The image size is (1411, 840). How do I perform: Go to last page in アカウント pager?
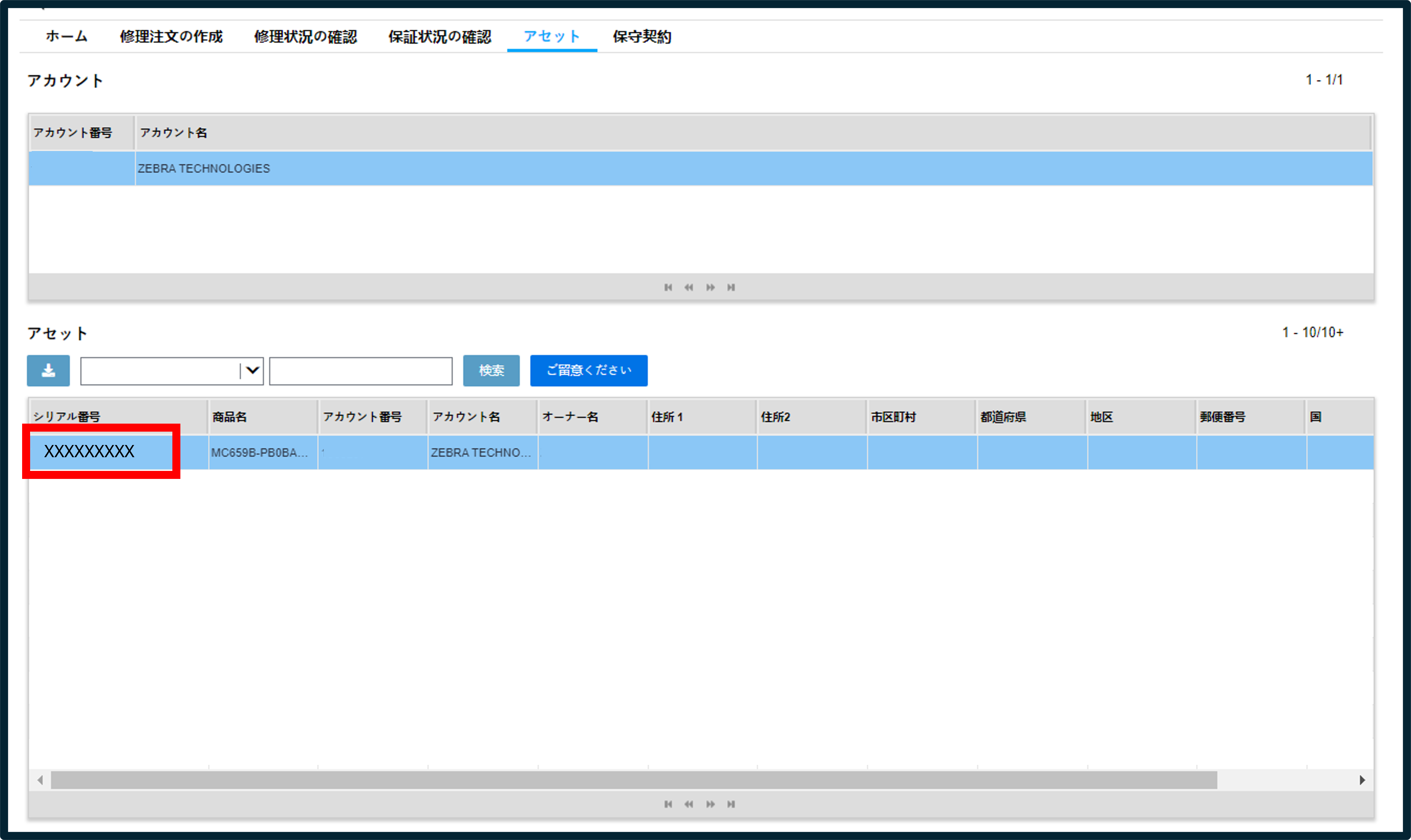click(x=731, y=287)
